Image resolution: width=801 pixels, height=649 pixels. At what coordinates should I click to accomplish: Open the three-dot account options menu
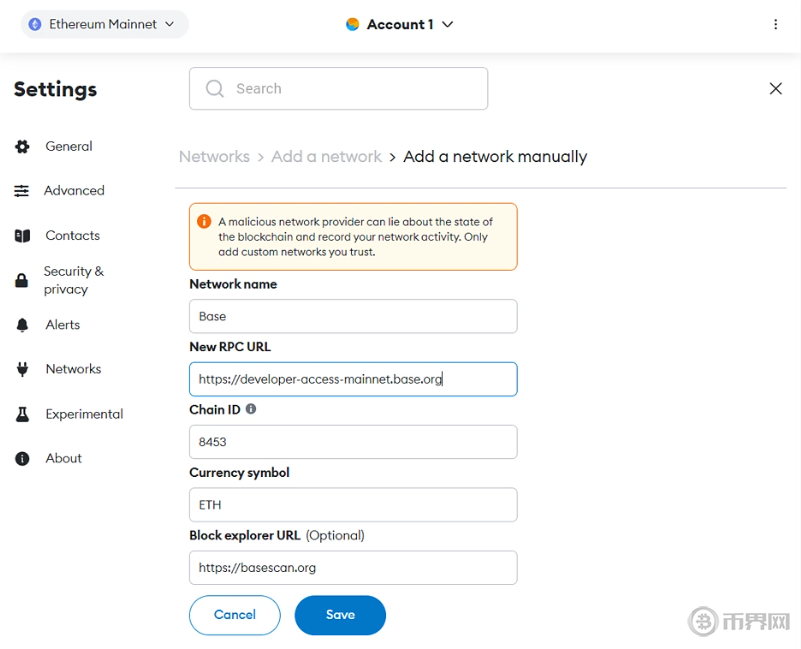coord(775,24)
